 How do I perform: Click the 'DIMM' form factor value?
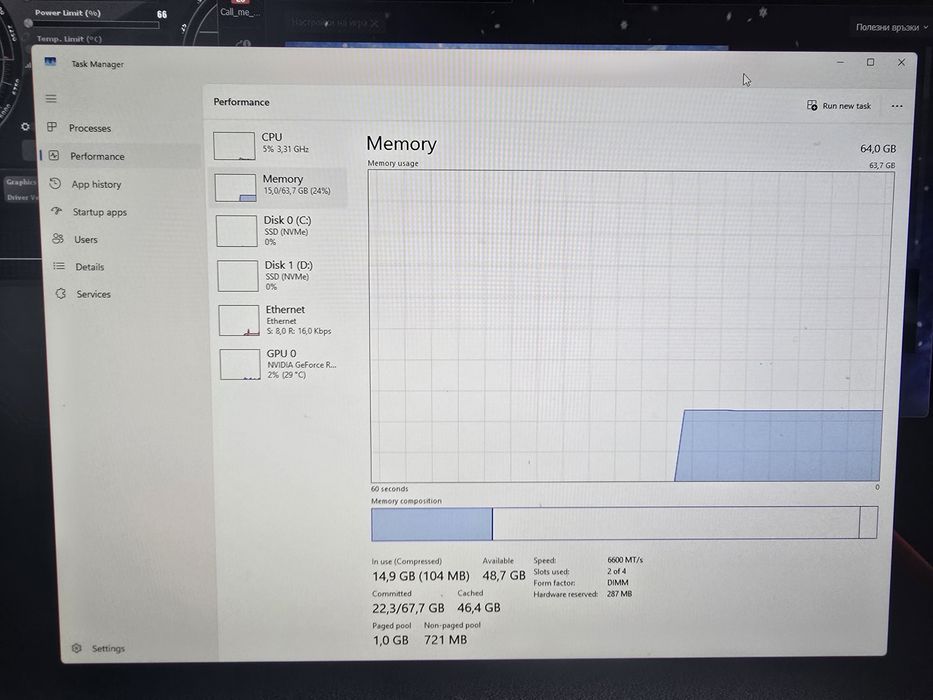[x=618, y=583]
